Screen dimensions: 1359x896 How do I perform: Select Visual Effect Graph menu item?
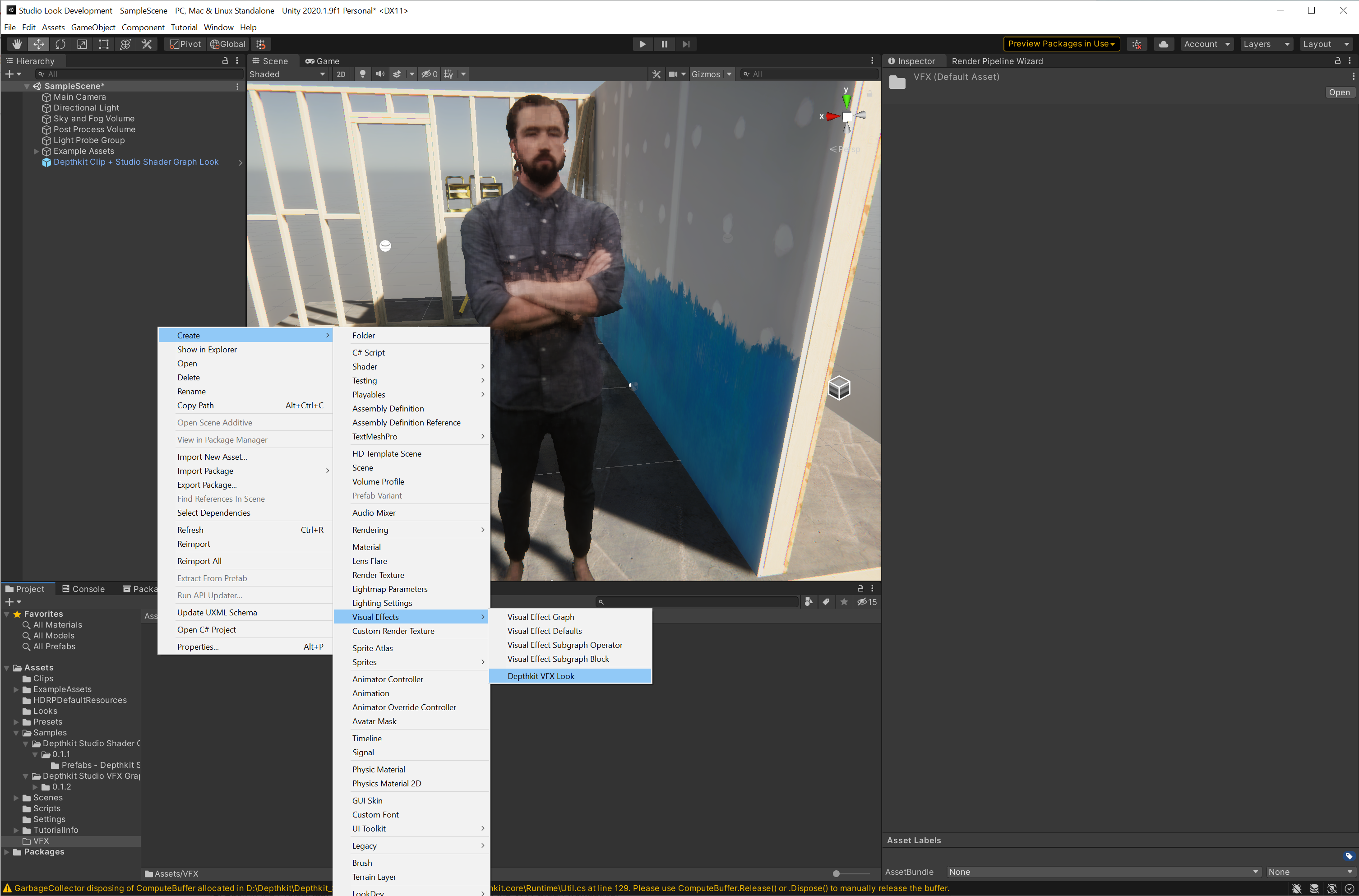(x=541, y=617)
